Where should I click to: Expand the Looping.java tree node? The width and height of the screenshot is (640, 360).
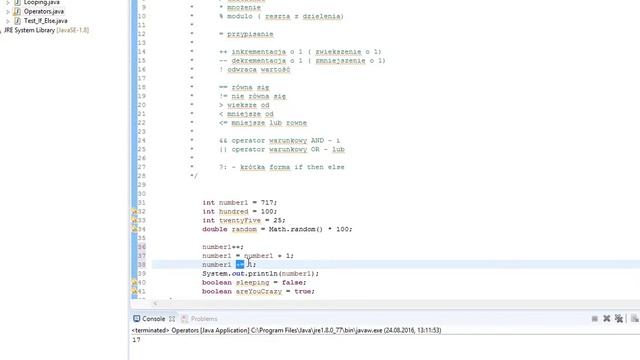8,2
